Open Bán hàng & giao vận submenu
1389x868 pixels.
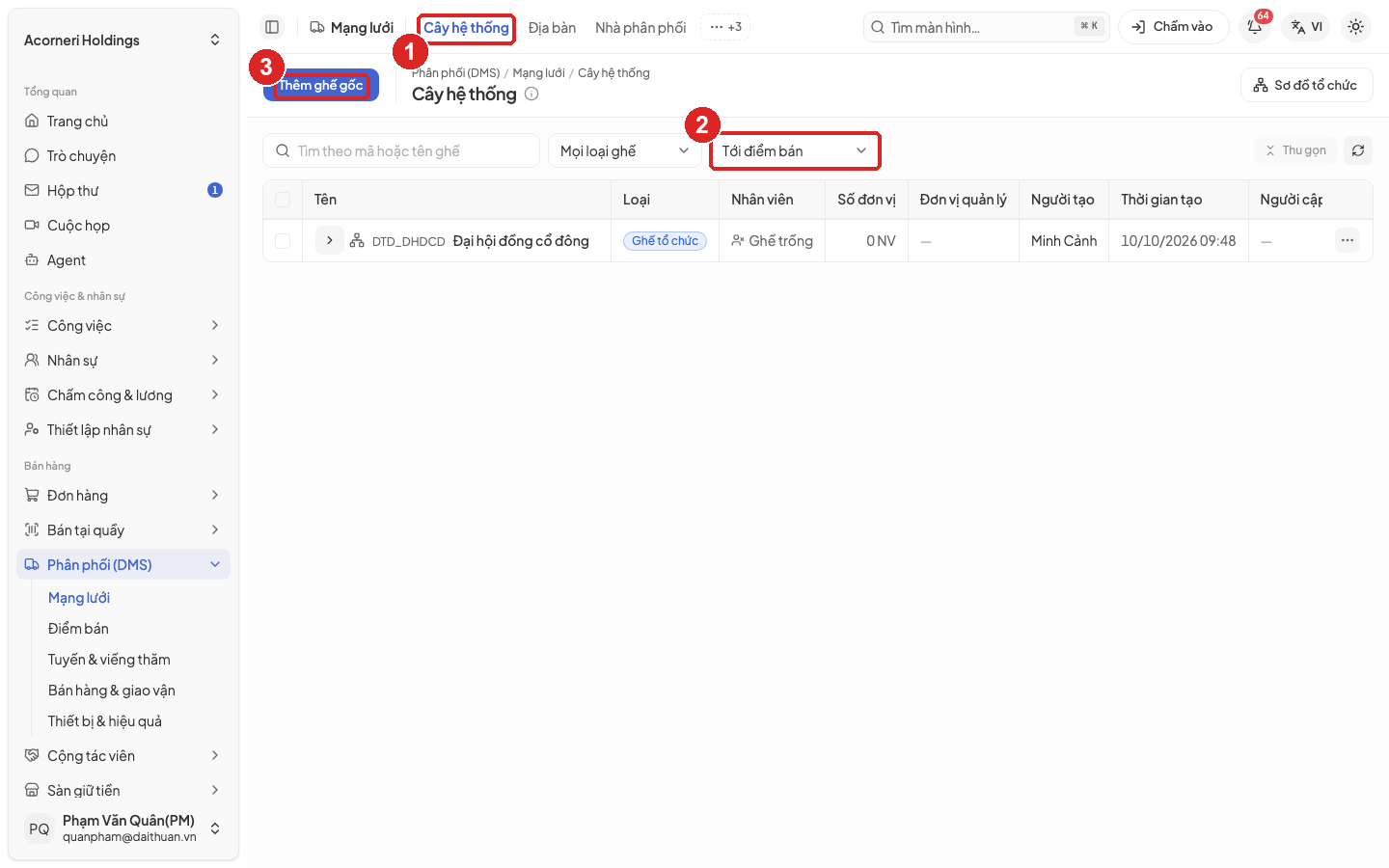click(x=135, y=691)
